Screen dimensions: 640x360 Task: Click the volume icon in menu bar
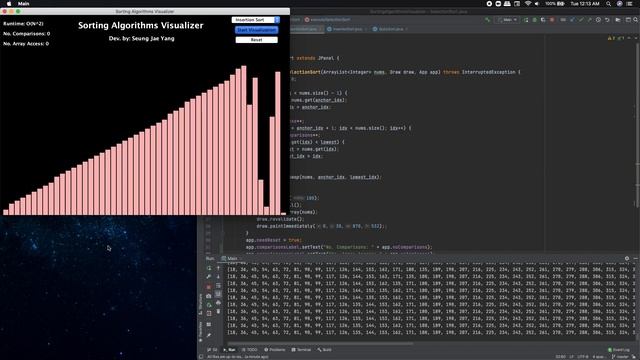pos(537,3)
